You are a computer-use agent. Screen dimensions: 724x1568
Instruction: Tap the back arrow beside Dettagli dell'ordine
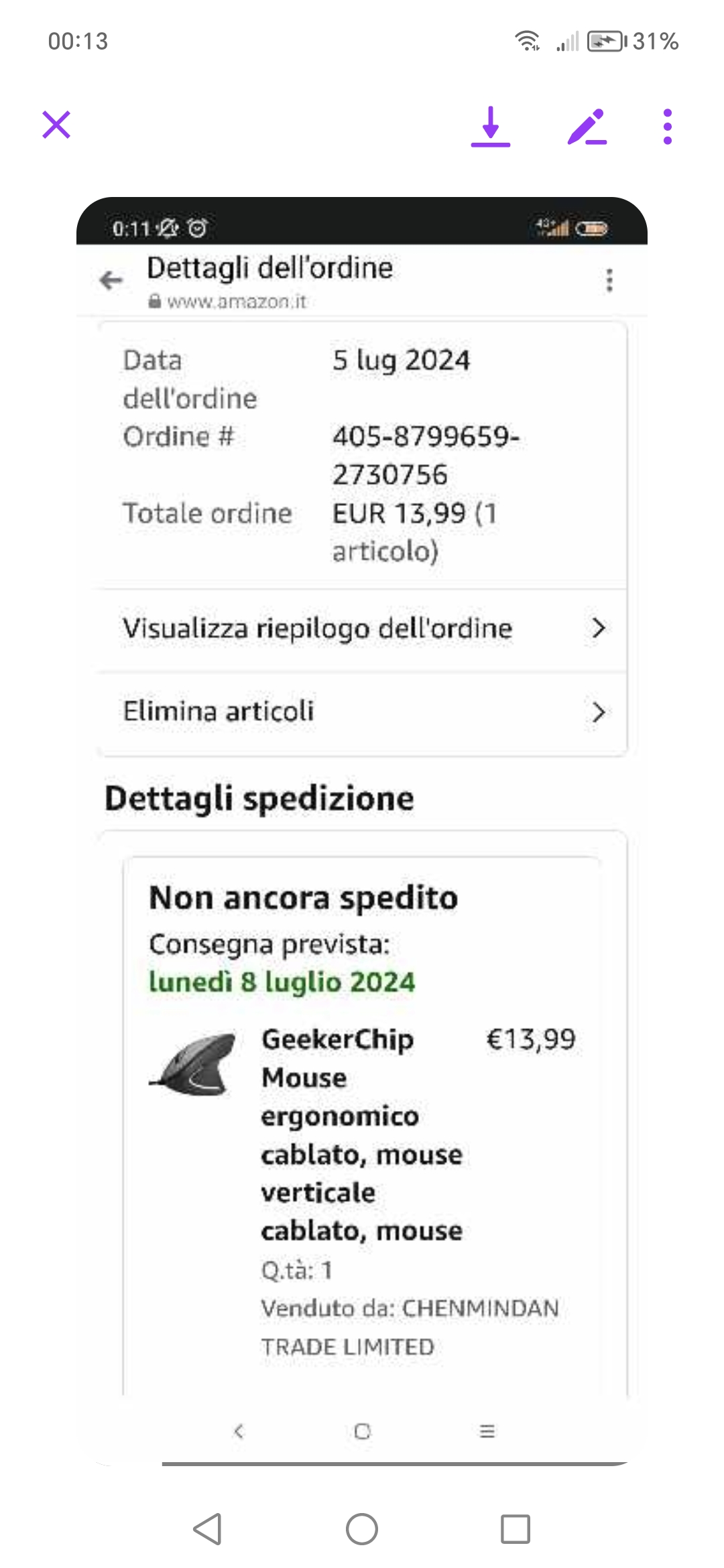(x=111, y=280)
